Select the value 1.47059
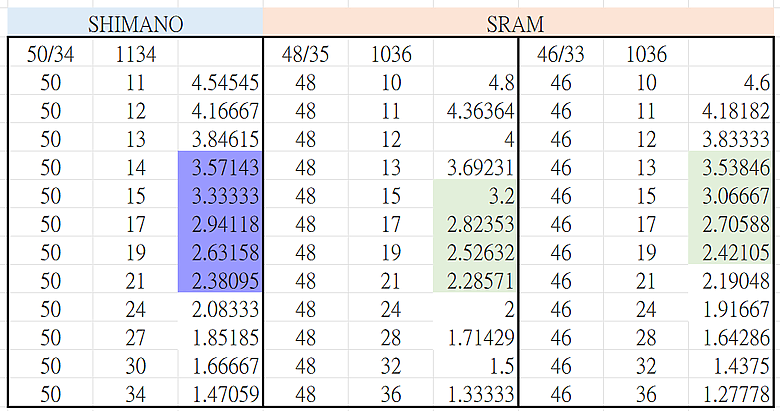Screen dimensions: 780x411 220,394
